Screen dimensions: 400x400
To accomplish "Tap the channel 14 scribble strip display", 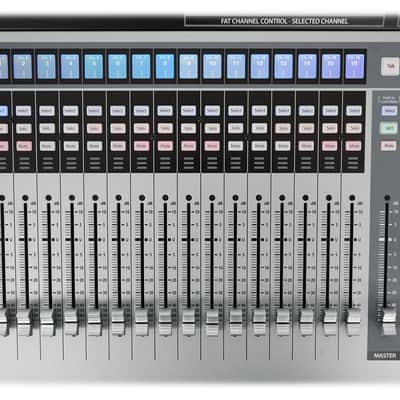I will click(x=307, y=67).
